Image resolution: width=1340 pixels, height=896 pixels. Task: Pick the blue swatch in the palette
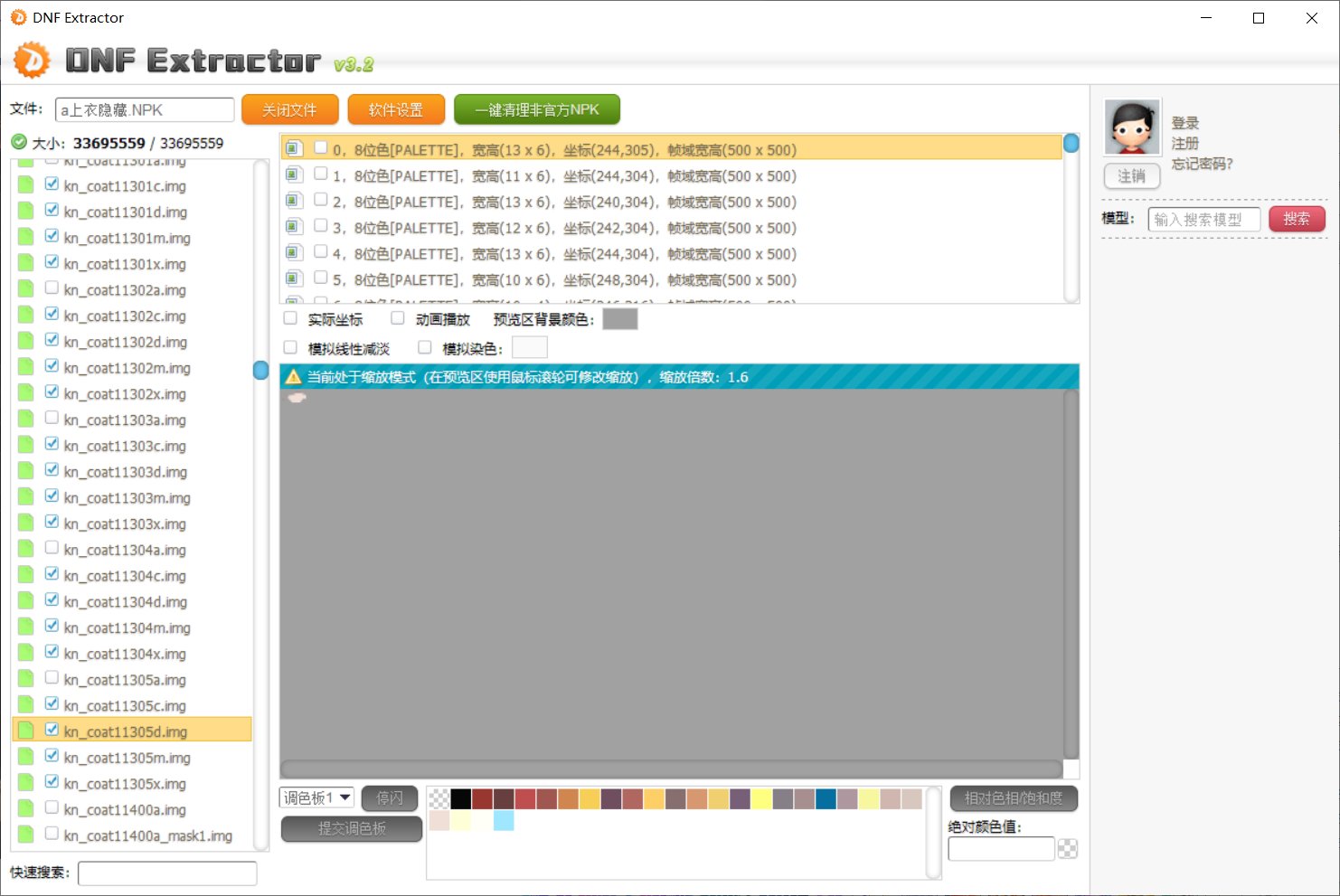(826, 798)
